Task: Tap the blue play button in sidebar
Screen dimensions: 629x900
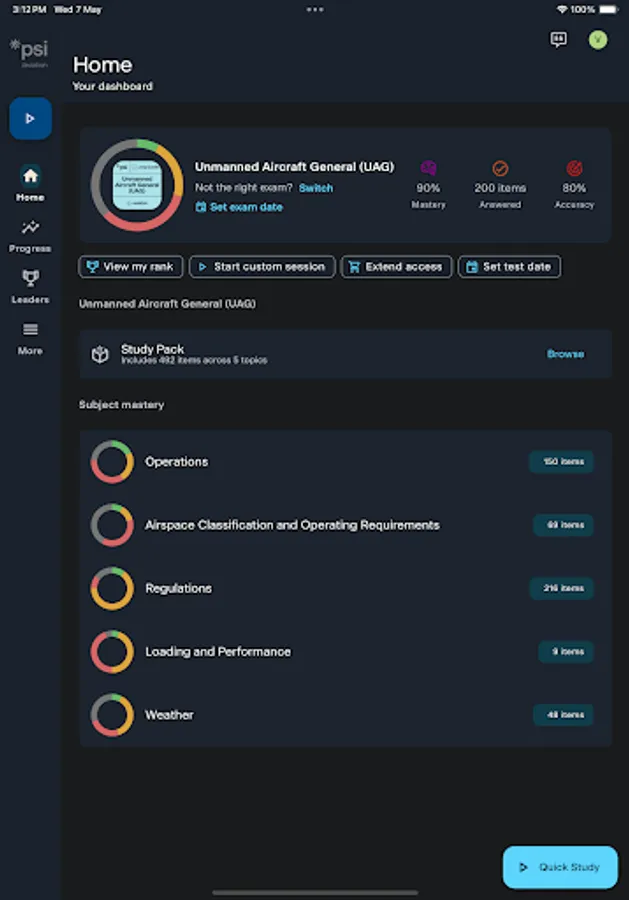Action: 30,119
